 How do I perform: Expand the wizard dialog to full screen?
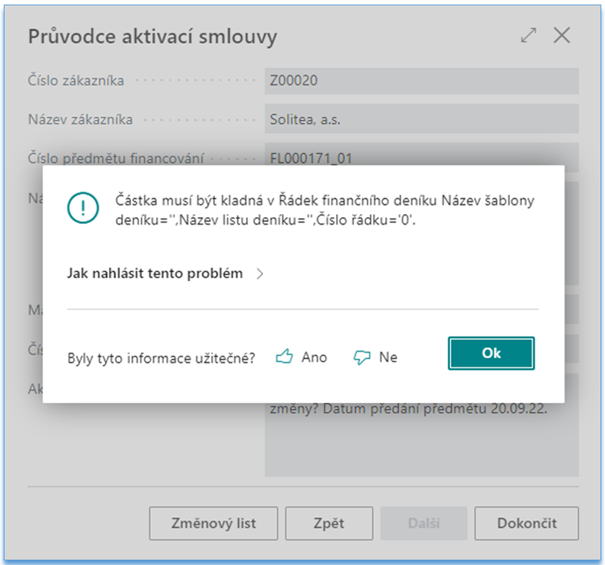(529, 36)
